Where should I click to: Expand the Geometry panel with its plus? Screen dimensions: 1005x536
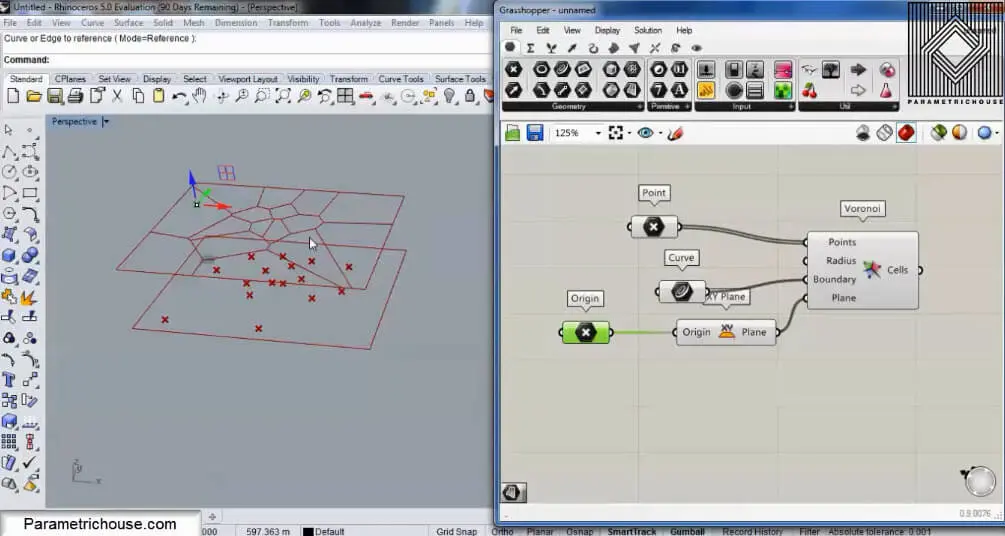coord(639,107)
